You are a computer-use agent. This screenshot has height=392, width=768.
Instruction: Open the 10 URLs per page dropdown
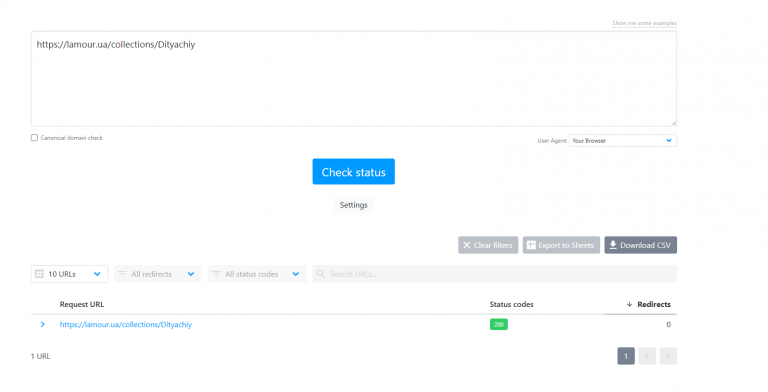click(70, 274)
